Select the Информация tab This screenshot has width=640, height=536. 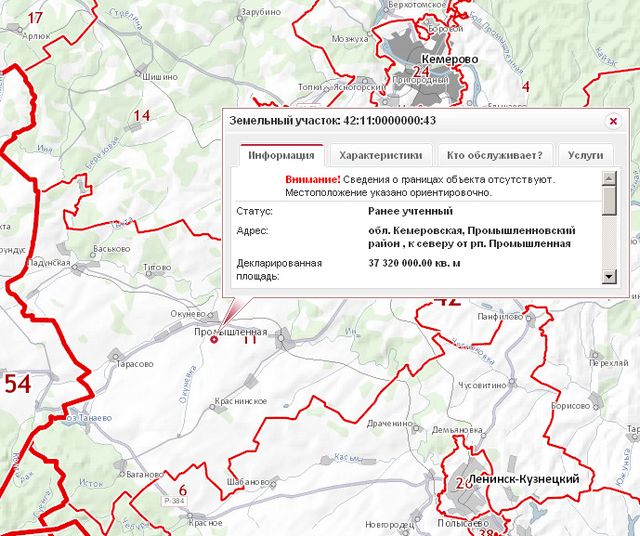[282, 155]
